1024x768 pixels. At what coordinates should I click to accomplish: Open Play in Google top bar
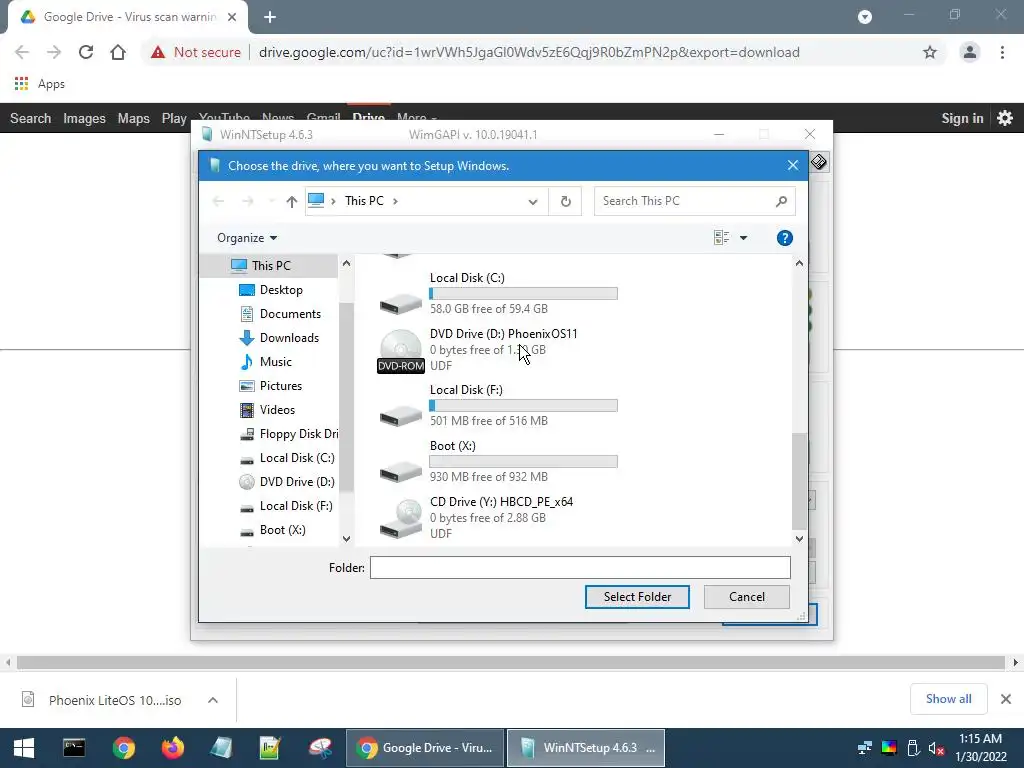coord(174,118)
